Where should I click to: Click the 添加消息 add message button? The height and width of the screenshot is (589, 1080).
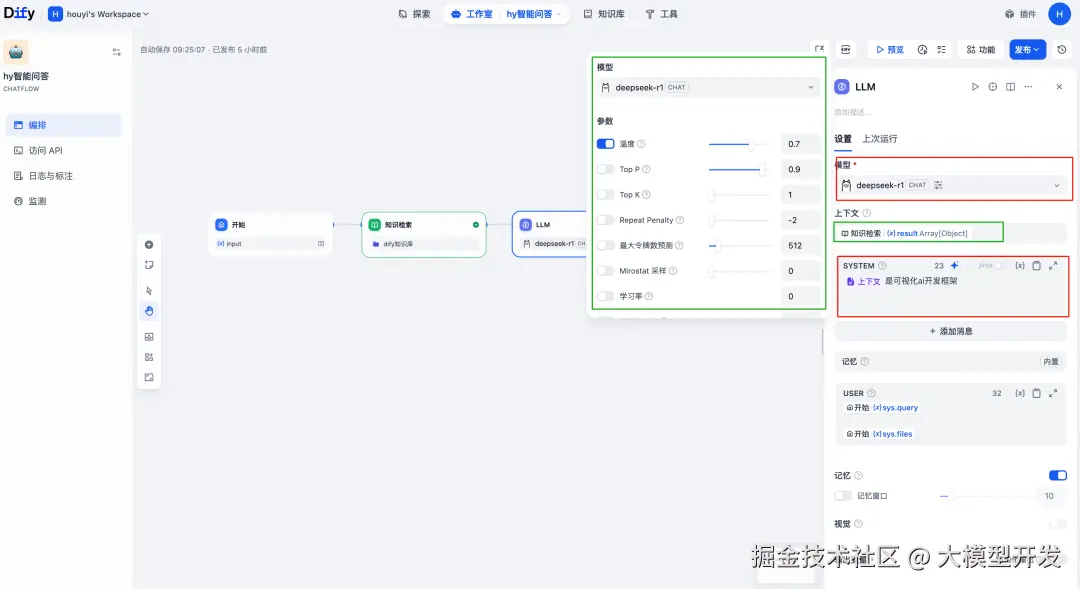[951, 331]
